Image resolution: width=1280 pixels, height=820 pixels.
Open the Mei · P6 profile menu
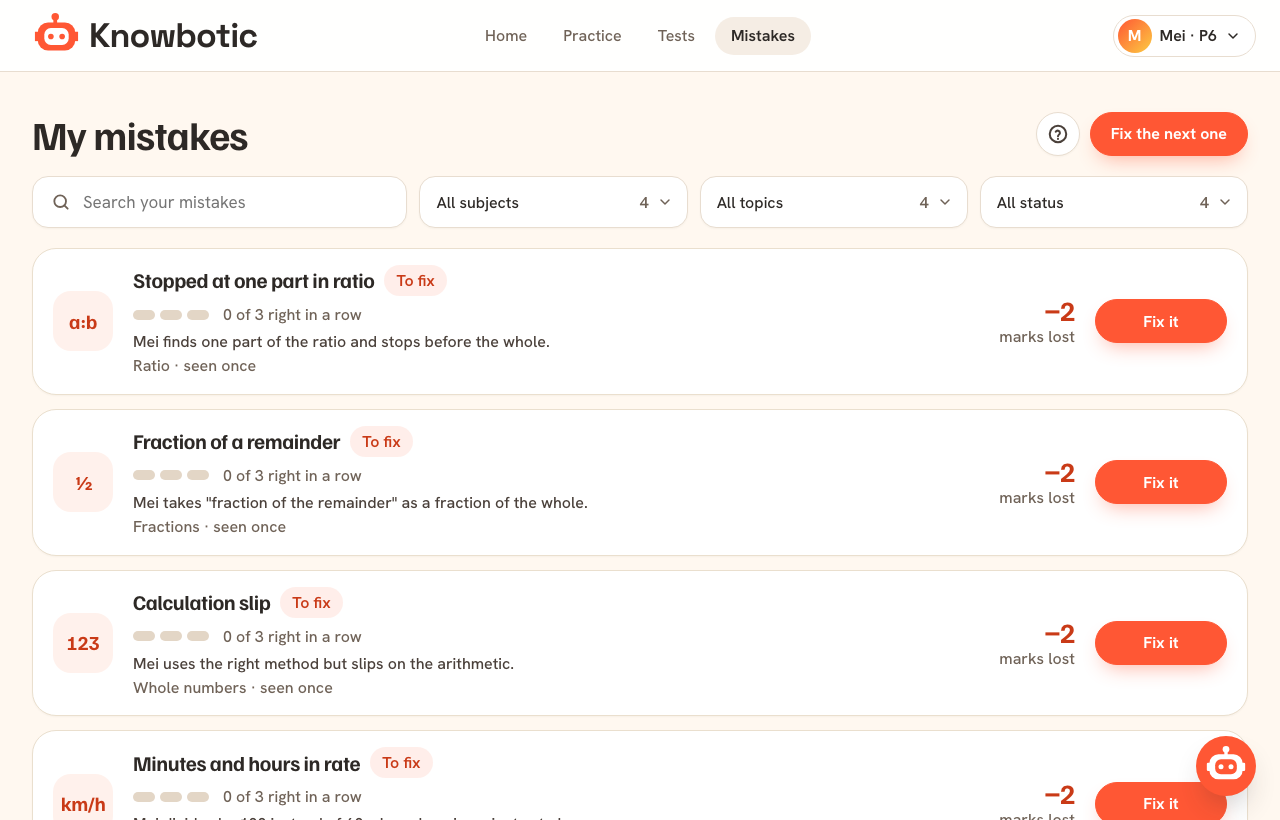(x=1184, y=36)
